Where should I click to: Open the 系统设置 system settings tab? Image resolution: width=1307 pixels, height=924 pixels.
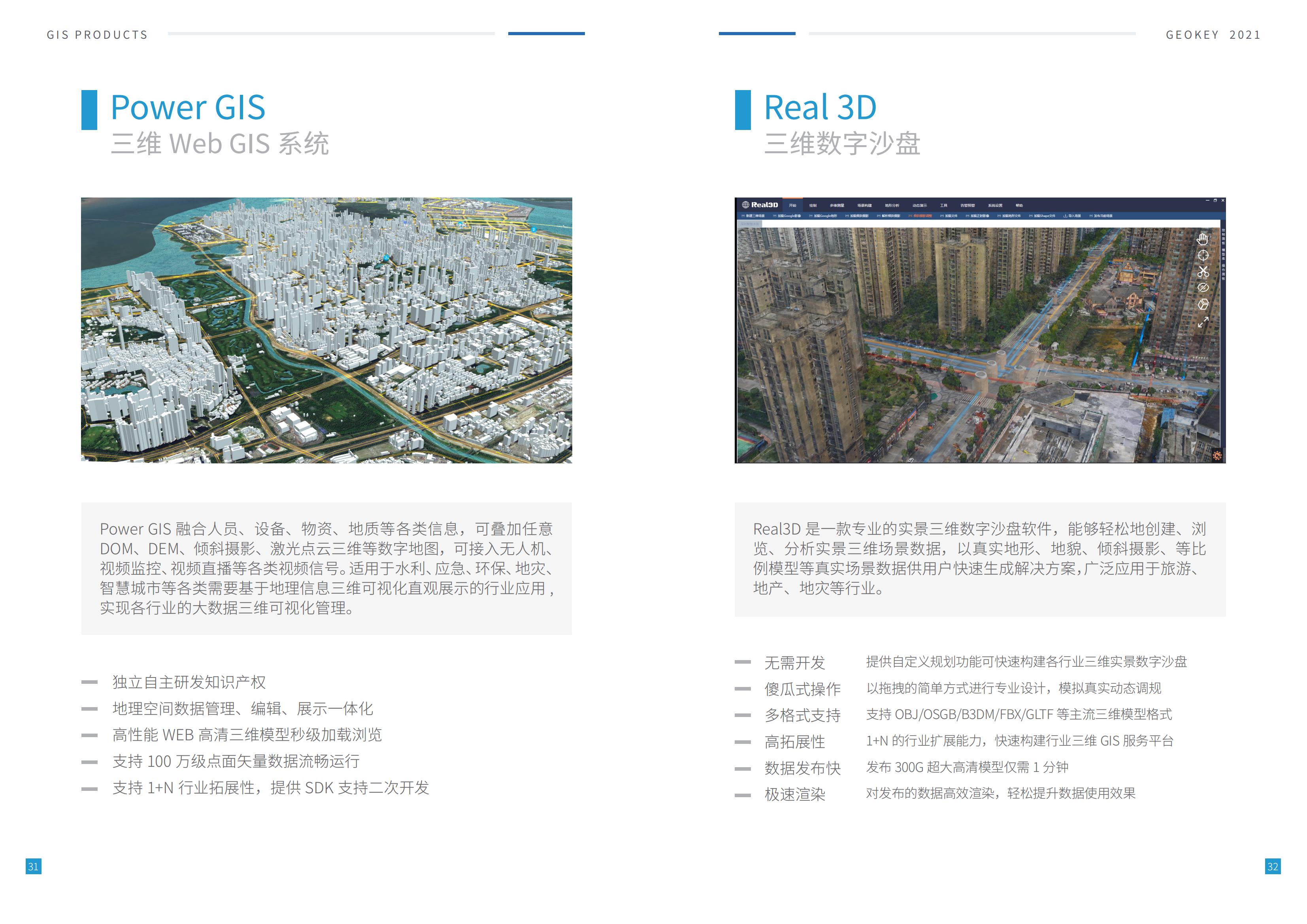[x=995, y=205]
